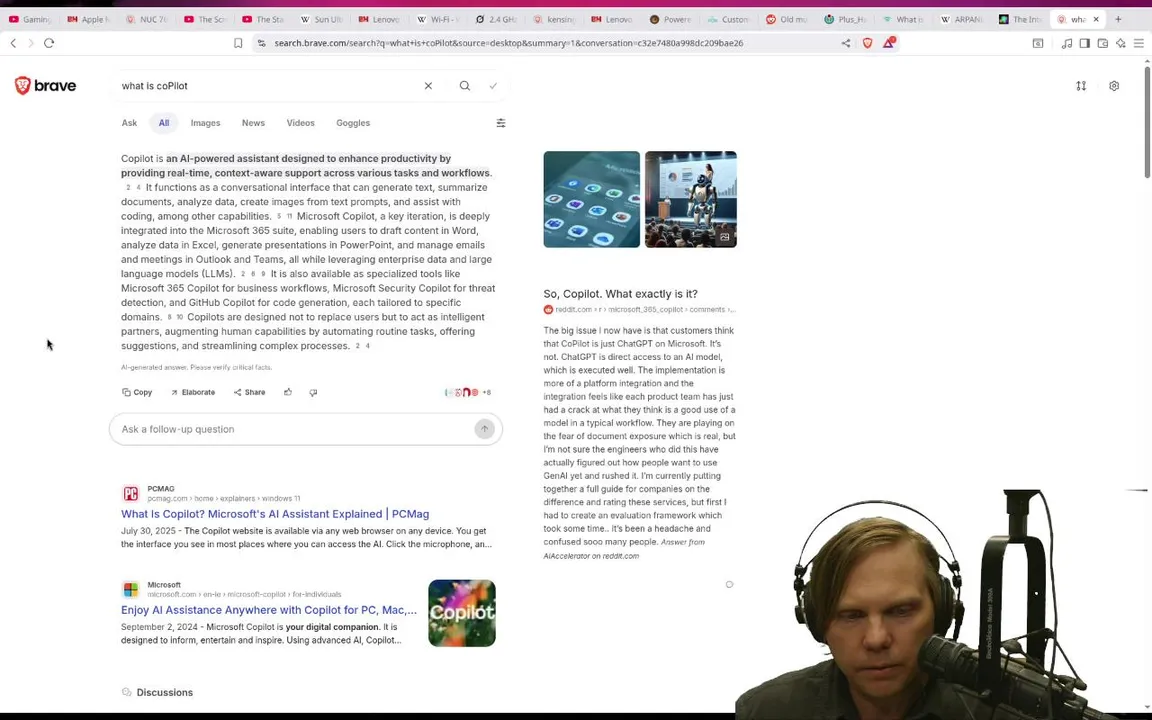Open the search filter sliders icon
This screenshot has height=720, width=1152.
coord(501,123)
